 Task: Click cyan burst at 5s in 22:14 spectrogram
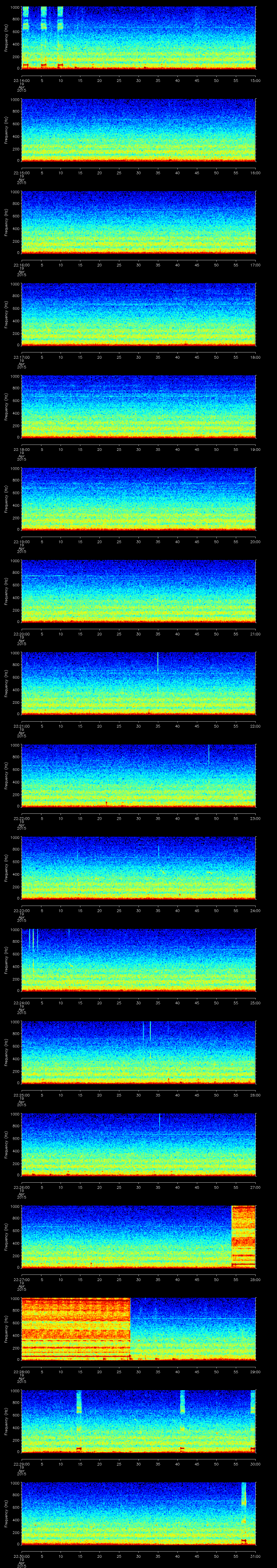click(44, 18)
